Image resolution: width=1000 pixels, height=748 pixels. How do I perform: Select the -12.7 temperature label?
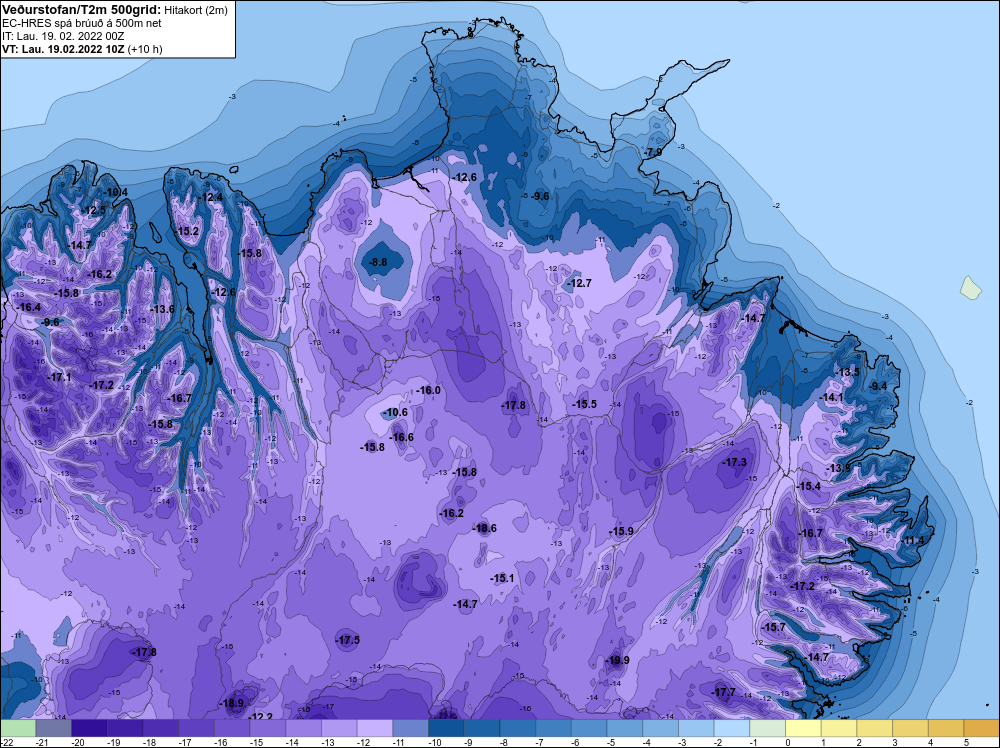tap(580, 283)
